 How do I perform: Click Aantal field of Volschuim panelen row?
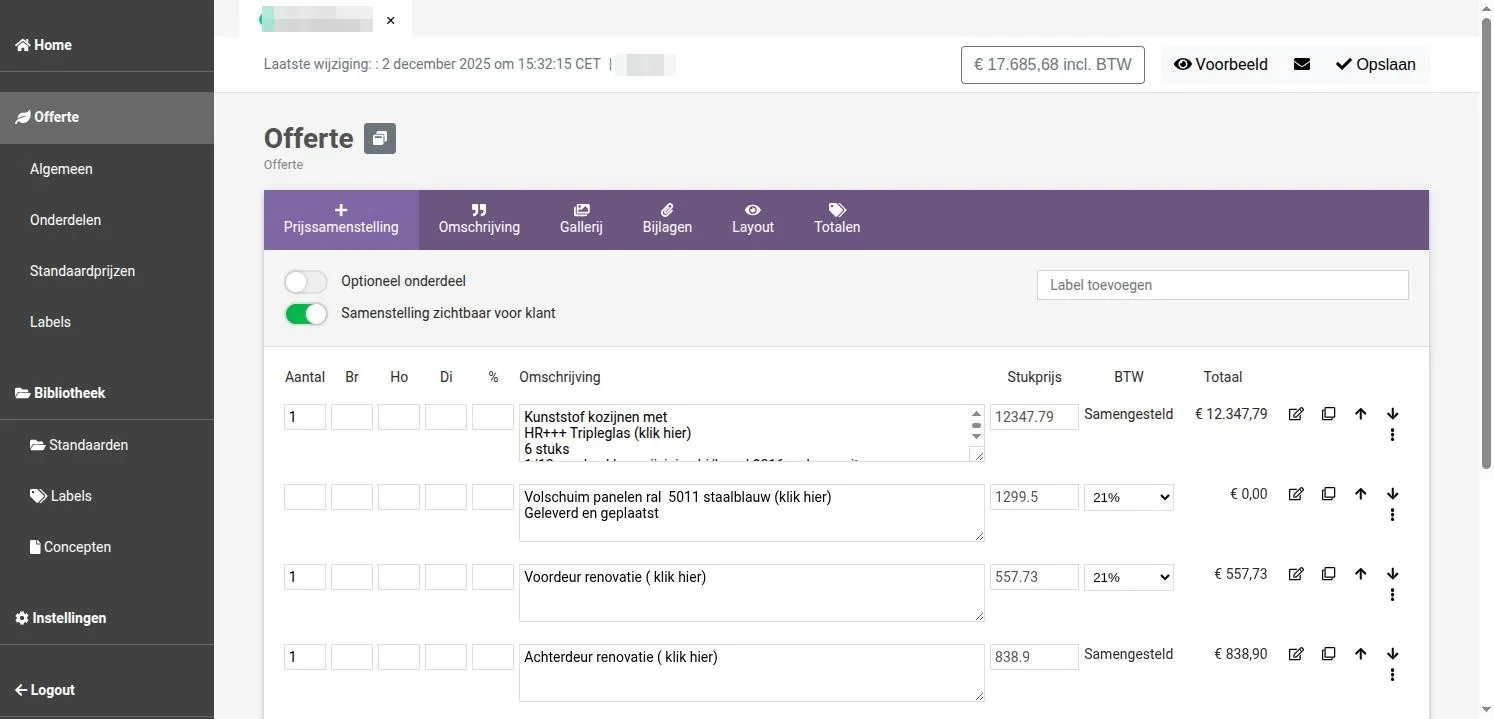(x=305, y=497)
